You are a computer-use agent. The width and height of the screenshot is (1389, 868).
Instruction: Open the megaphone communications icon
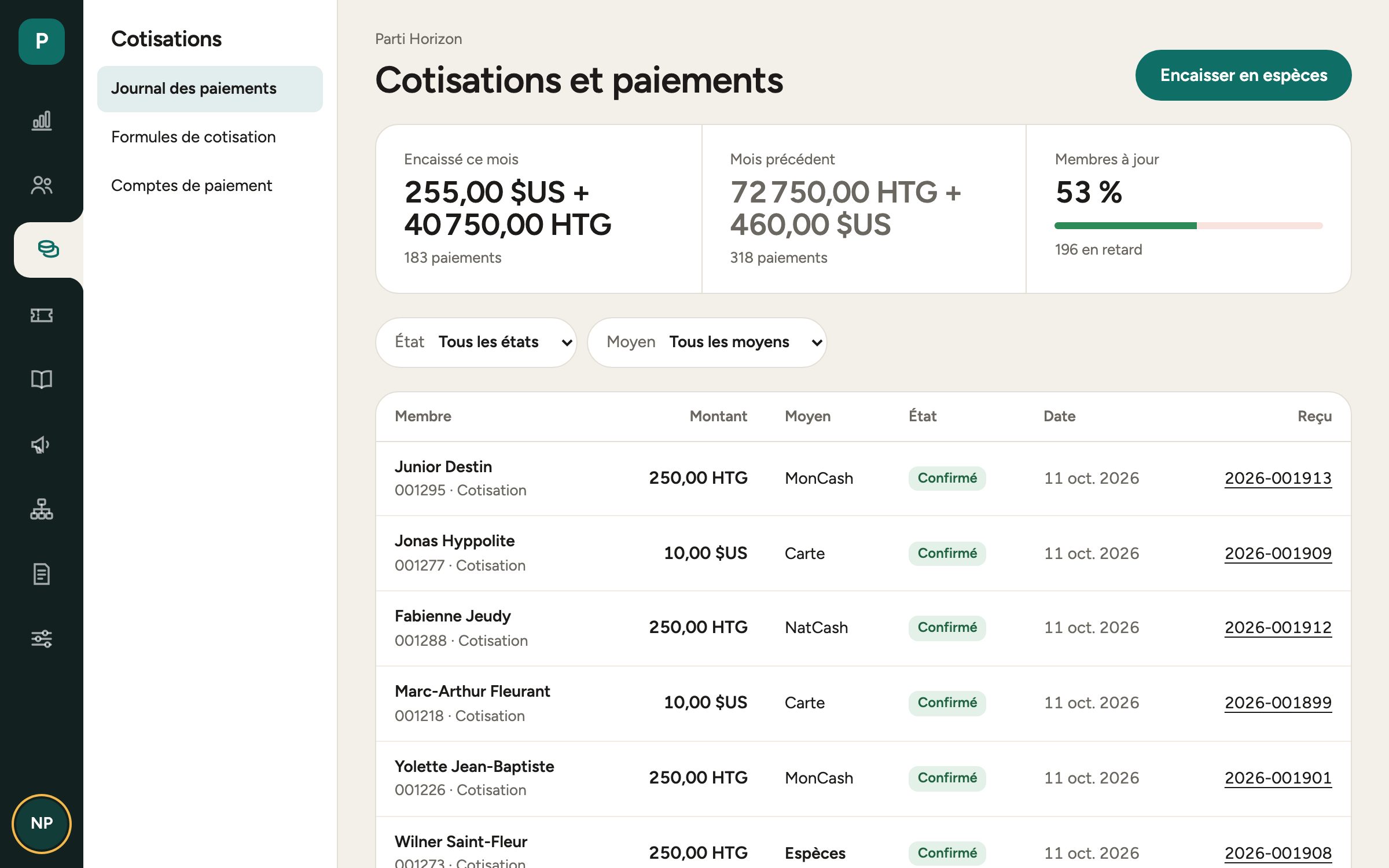pyautogui.click(x=42, y=445)
